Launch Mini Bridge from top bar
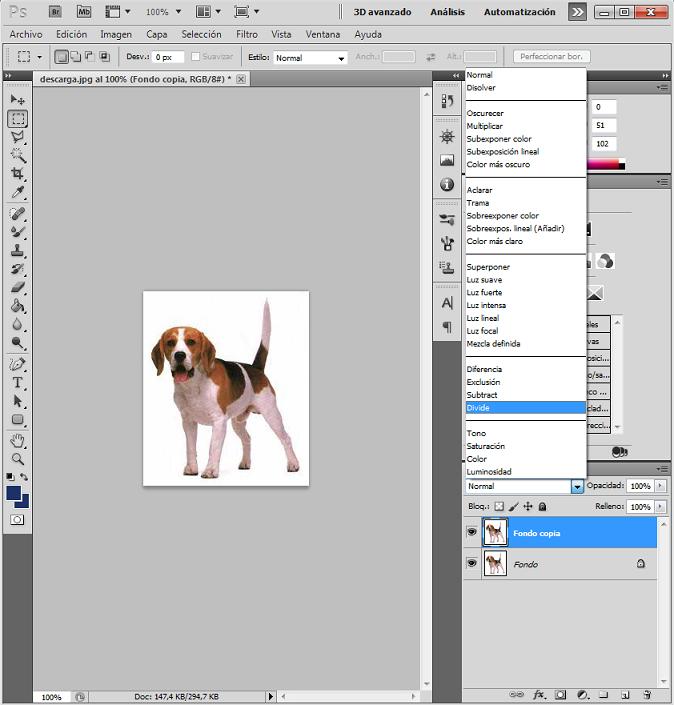The width and height of the screenshot is (674, 705). [84, 12]
